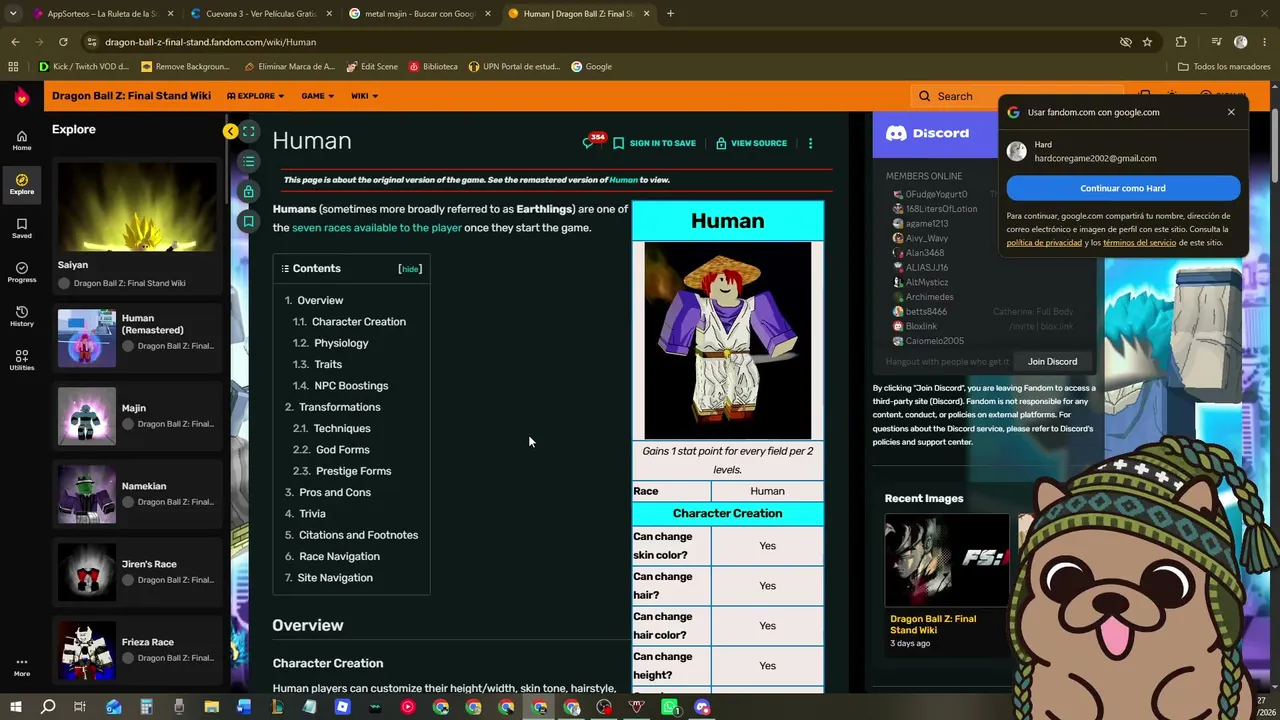Open a new browser tab
1280x720 pixels.
(x=670, y=14)
